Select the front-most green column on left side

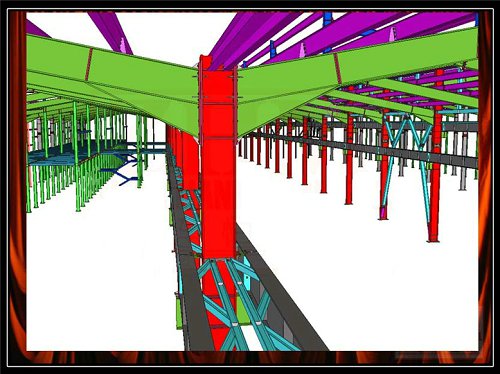click(76, 157)
